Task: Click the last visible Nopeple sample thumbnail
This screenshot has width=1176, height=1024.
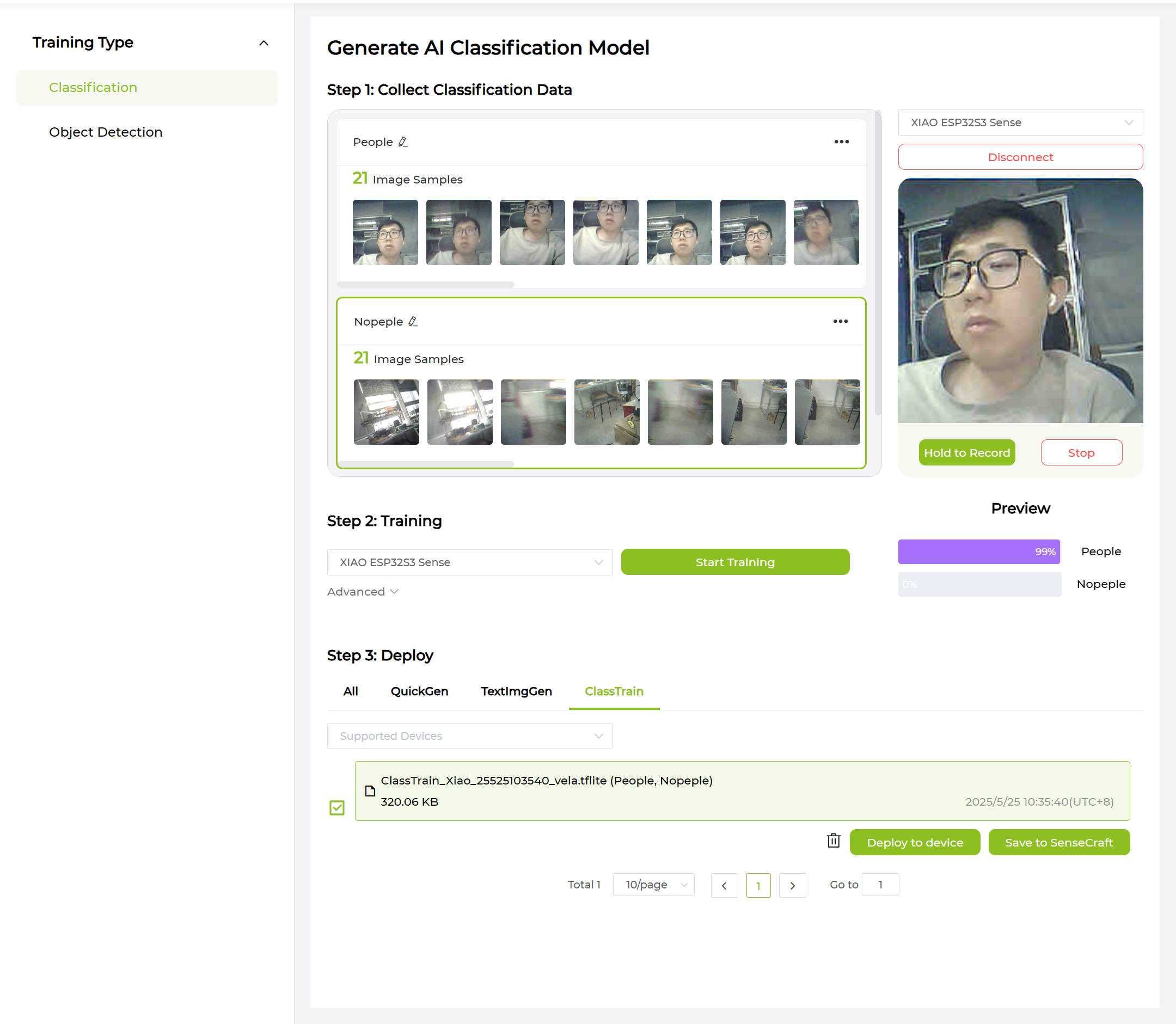Action: 827,412
